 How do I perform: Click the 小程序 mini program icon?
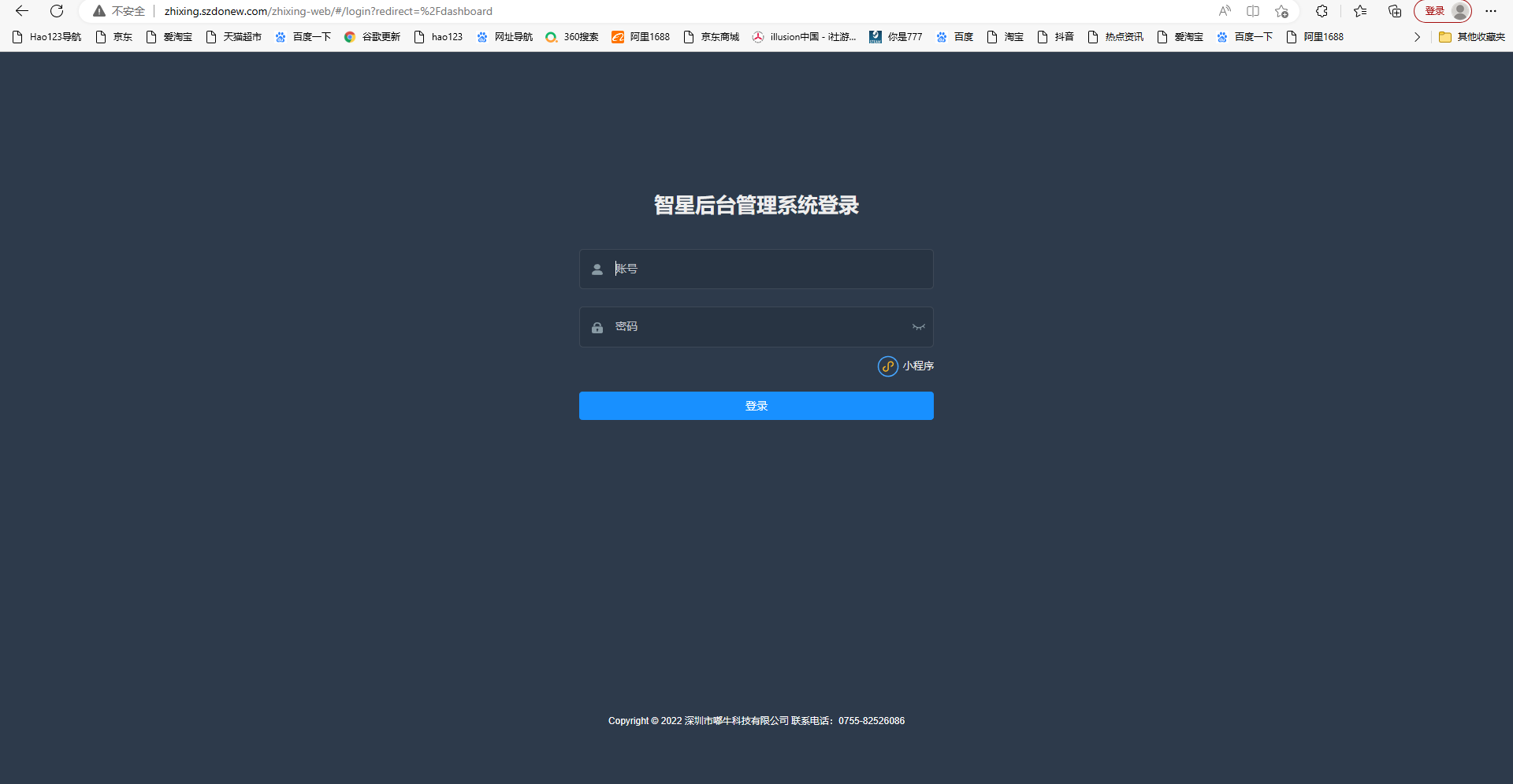tap(888, 366)
